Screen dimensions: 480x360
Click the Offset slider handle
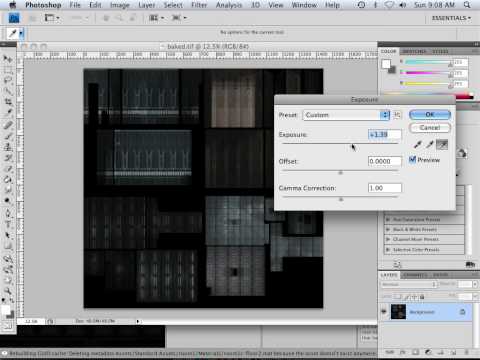click(x=340, y=173)
